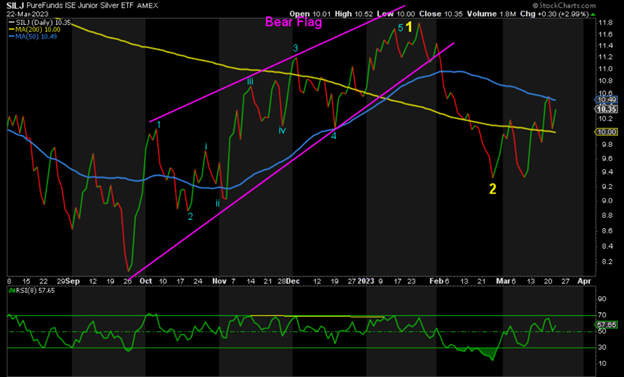Image resolution: width=624 pixels, height=377 pixels.
Task: Click the magenta Bear Flag annotation
Action: click(293, 22)
